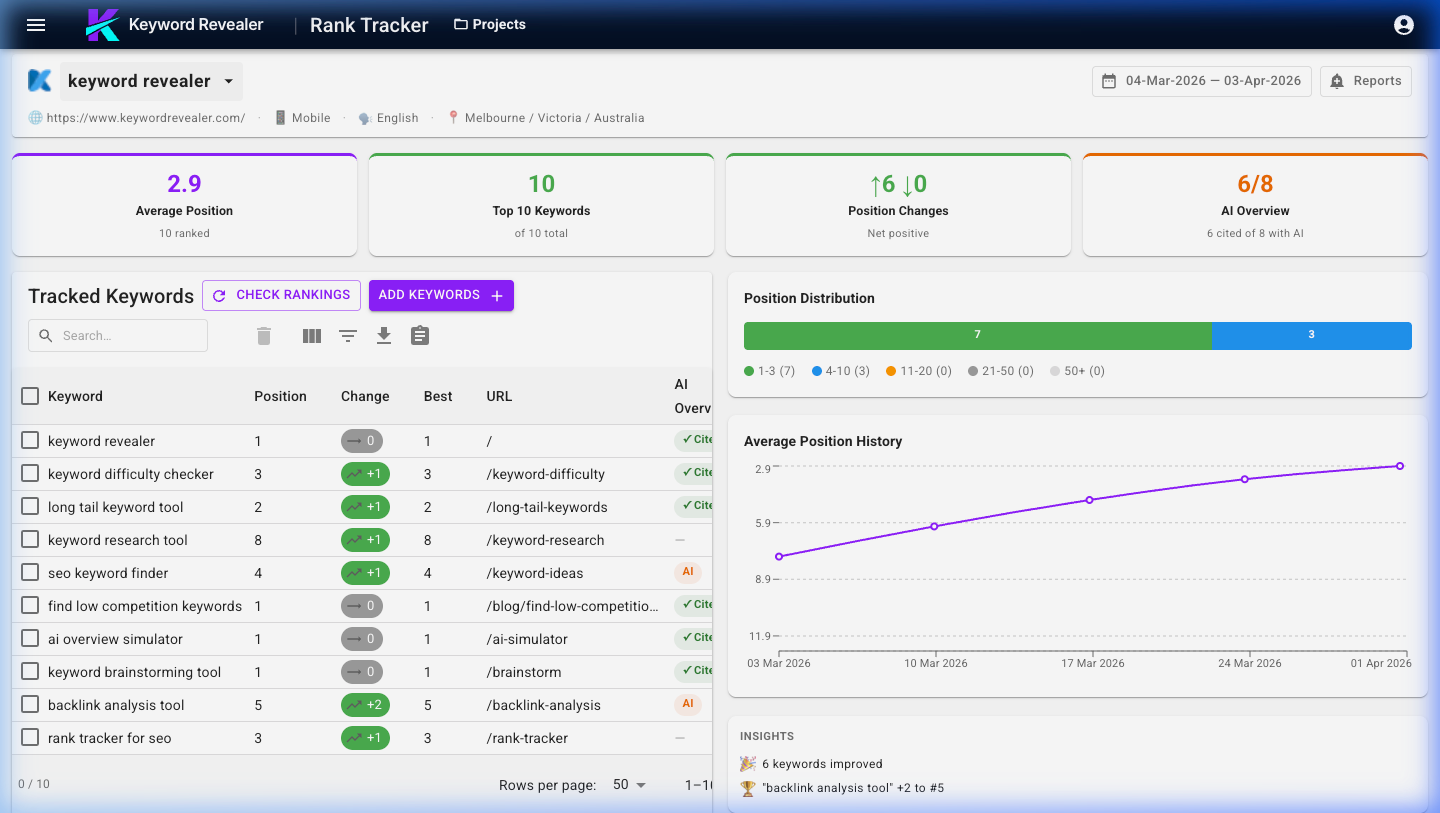The height and width of the screenshot is (813, 1440).
Task: Open the user account avatar
Action: [x=1404, y=25]
